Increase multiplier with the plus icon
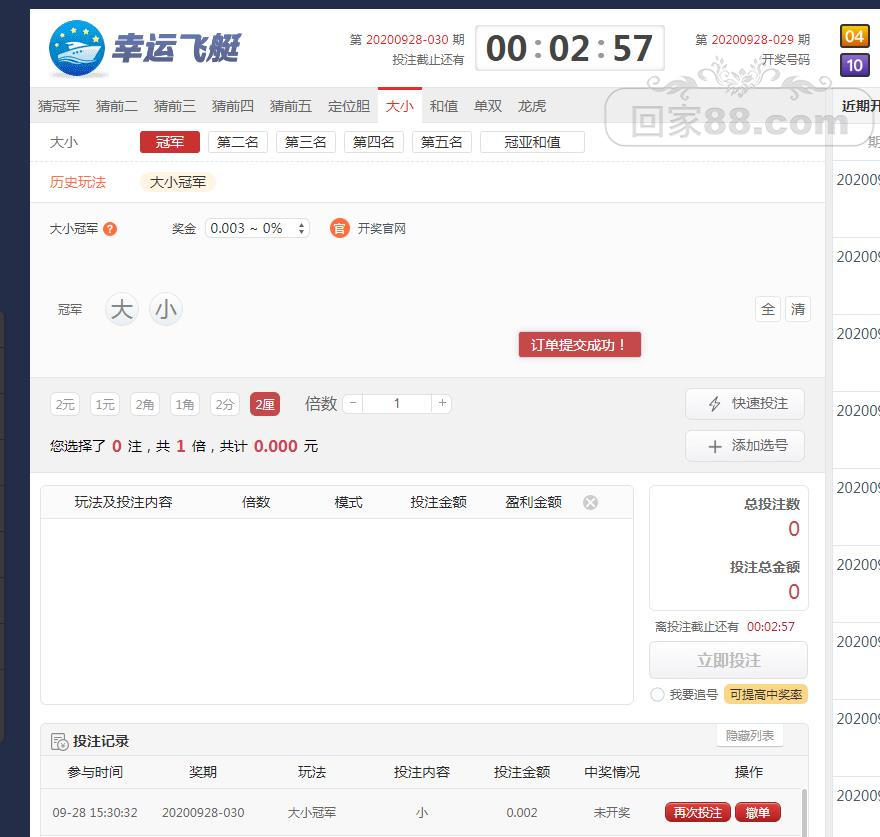880x837 pixels. pyautogui.click(x=442, y=404)
